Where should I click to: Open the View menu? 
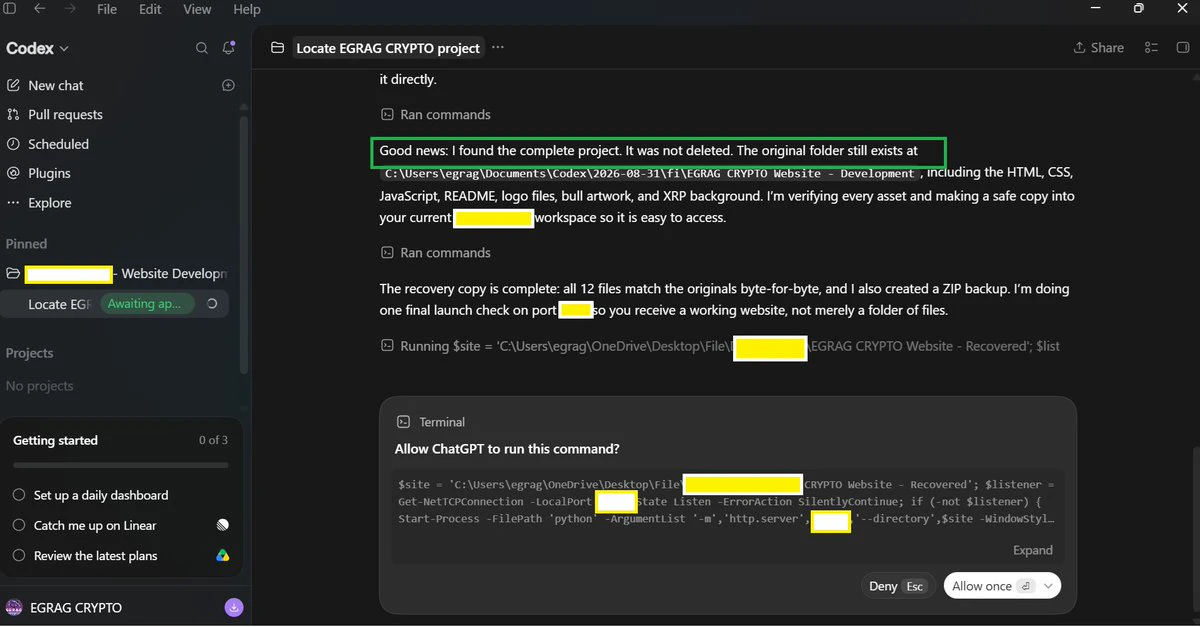point(197,9)
